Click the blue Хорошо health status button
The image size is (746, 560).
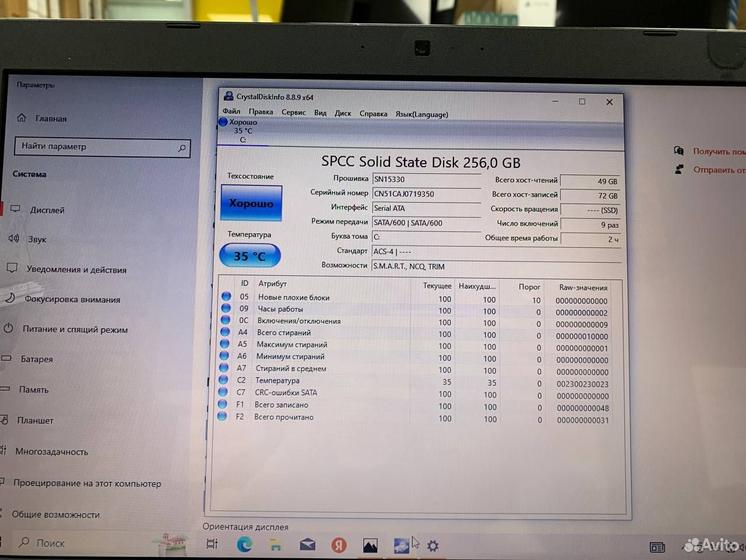coord(251,203)
